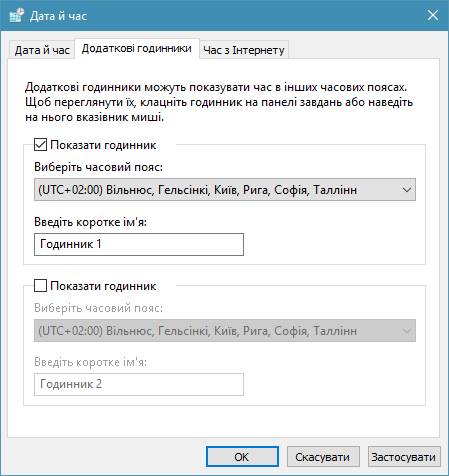Apply changes with Застосувати button
This screenshot has width=449, height=476.
tap(404, 457)
